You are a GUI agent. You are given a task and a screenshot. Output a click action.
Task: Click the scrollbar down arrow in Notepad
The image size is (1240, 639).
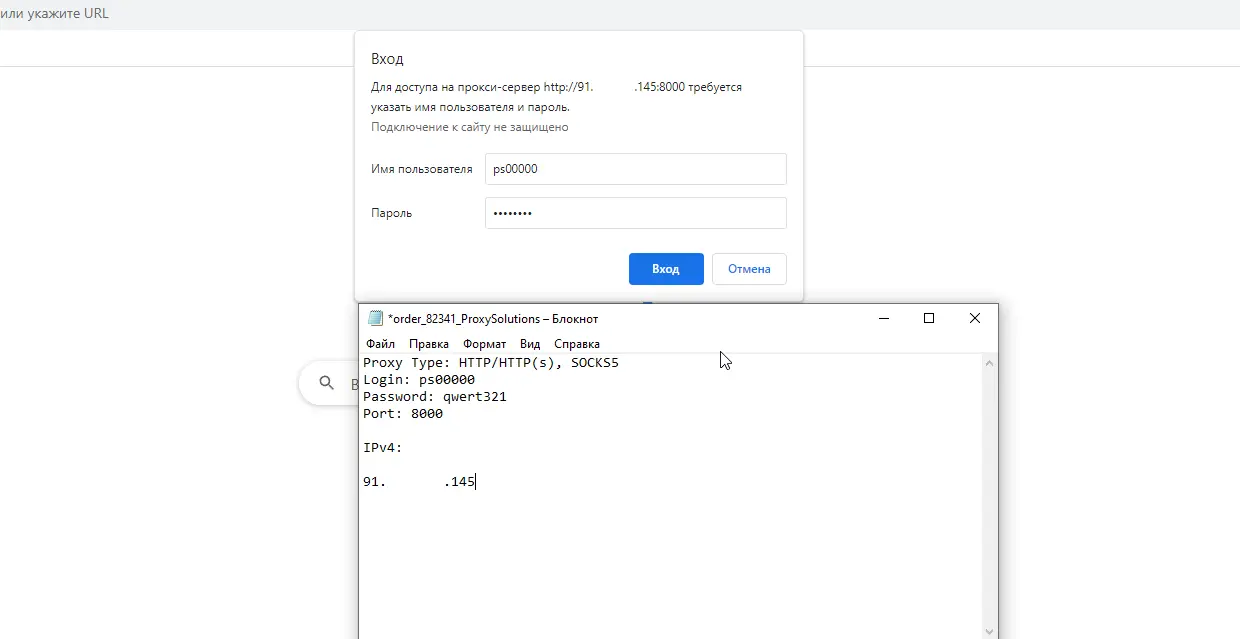[x=989, y=631]
